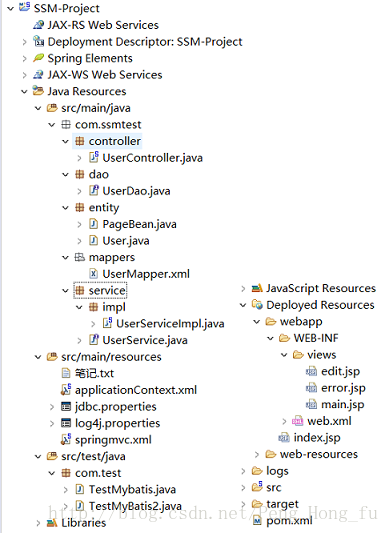Collapse the WEB-INF folder
Viewport: 389px width, 533px height.
coord(270,338)
